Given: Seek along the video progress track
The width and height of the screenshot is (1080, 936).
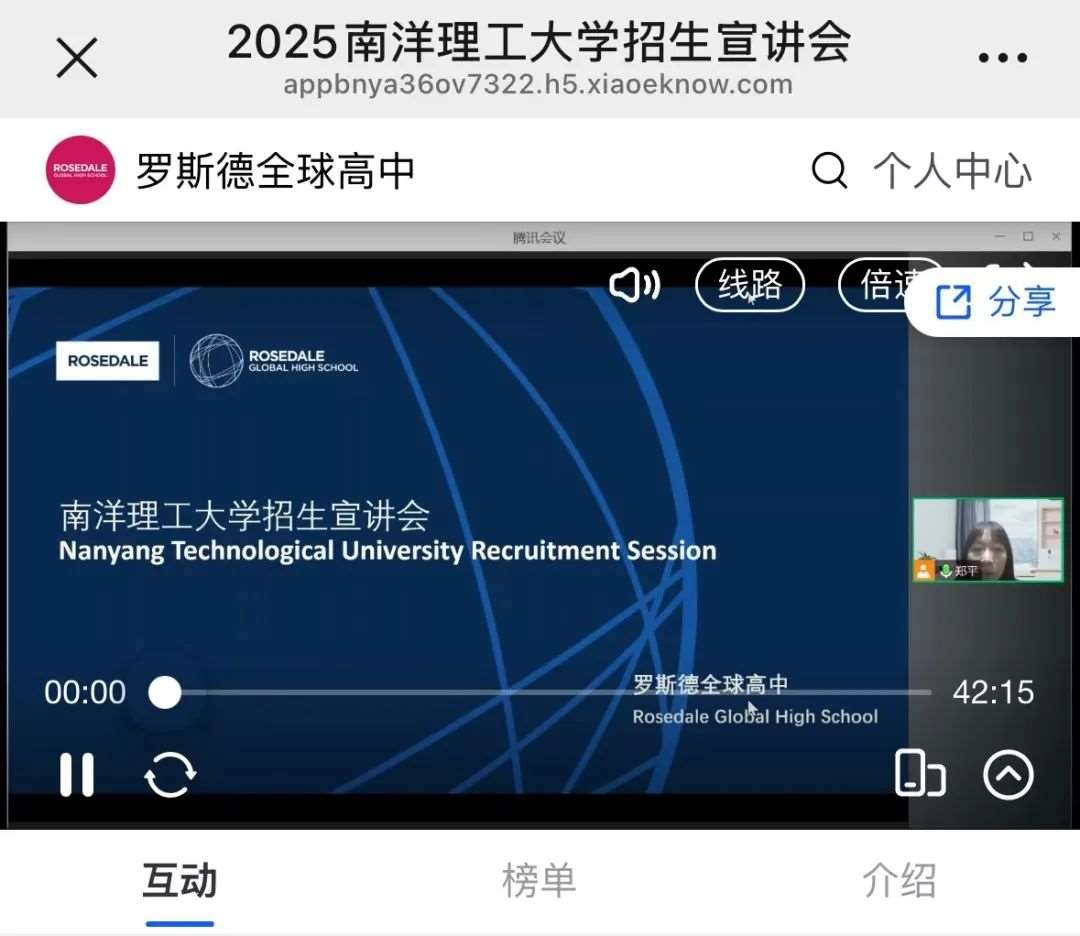Looking at the screenshot, I should tap(548, 692).
